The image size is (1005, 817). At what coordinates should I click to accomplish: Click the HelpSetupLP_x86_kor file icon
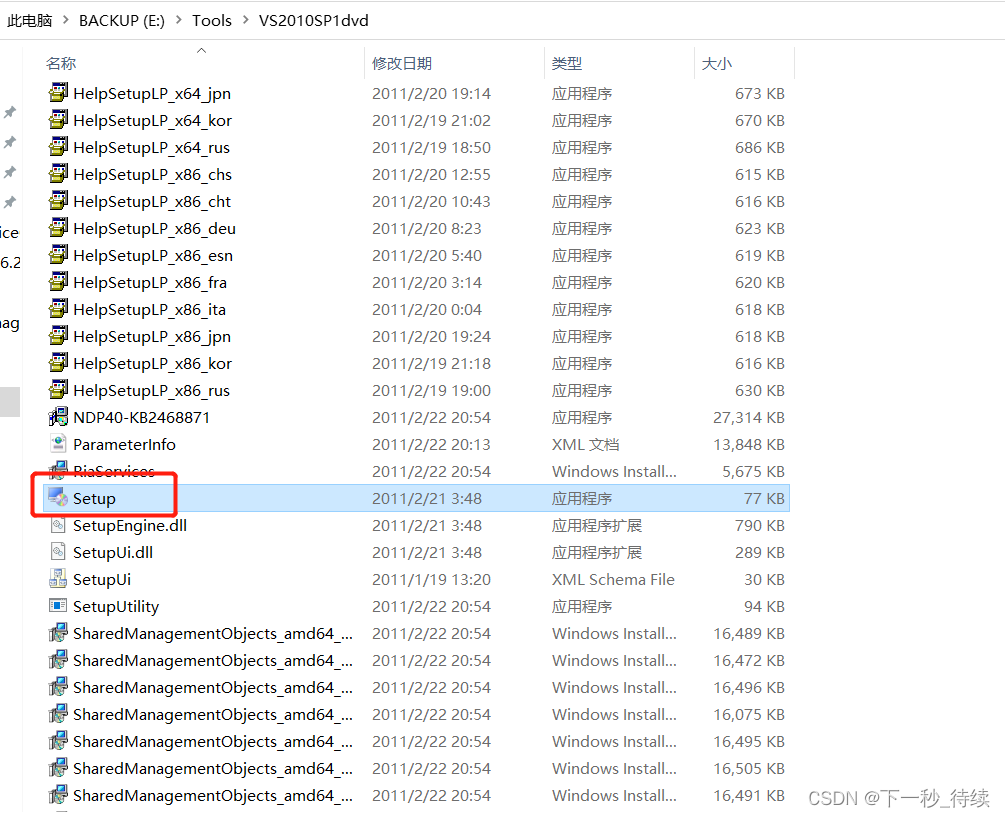coord(58,362)
